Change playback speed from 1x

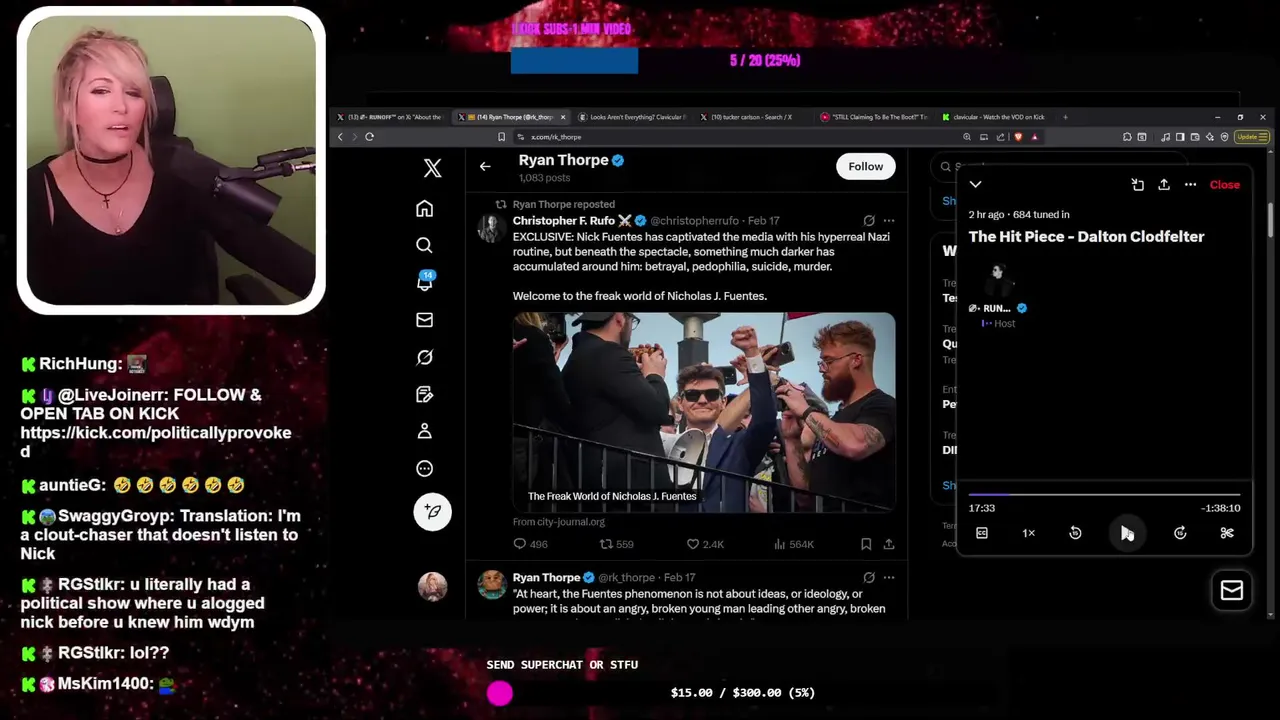tap(1028, 533)
